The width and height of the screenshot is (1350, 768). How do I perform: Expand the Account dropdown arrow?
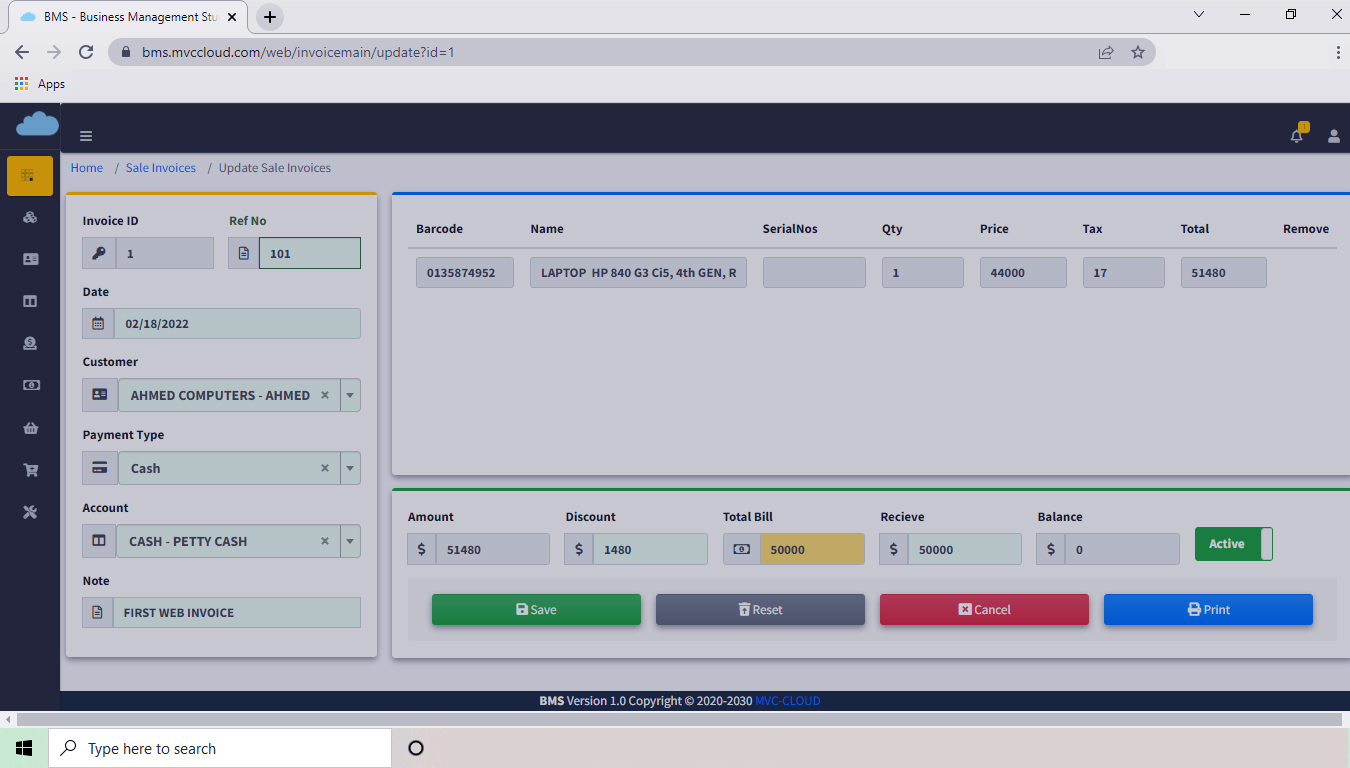coord(350,541)
